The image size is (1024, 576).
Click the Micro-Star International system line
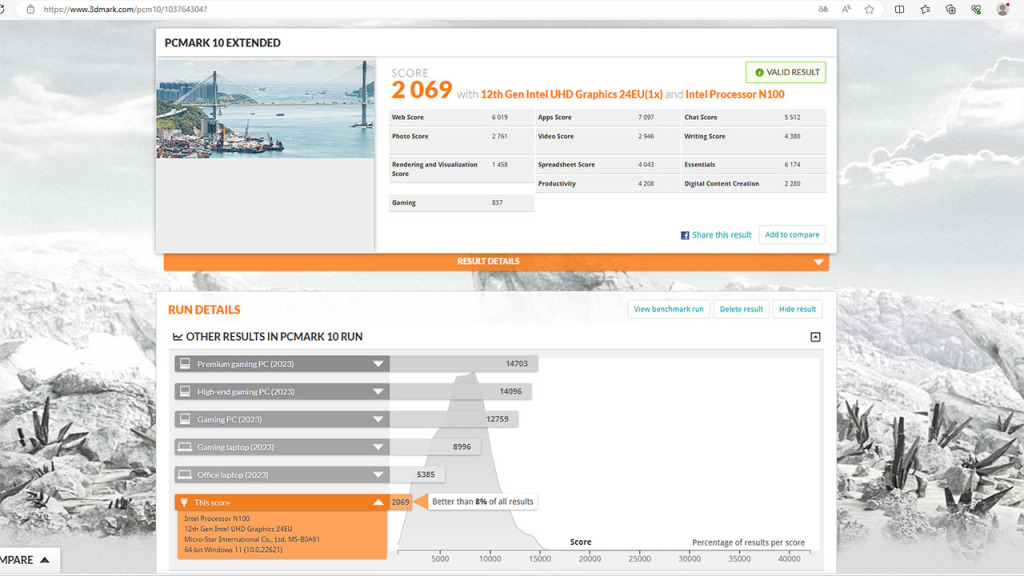(252, 539)
